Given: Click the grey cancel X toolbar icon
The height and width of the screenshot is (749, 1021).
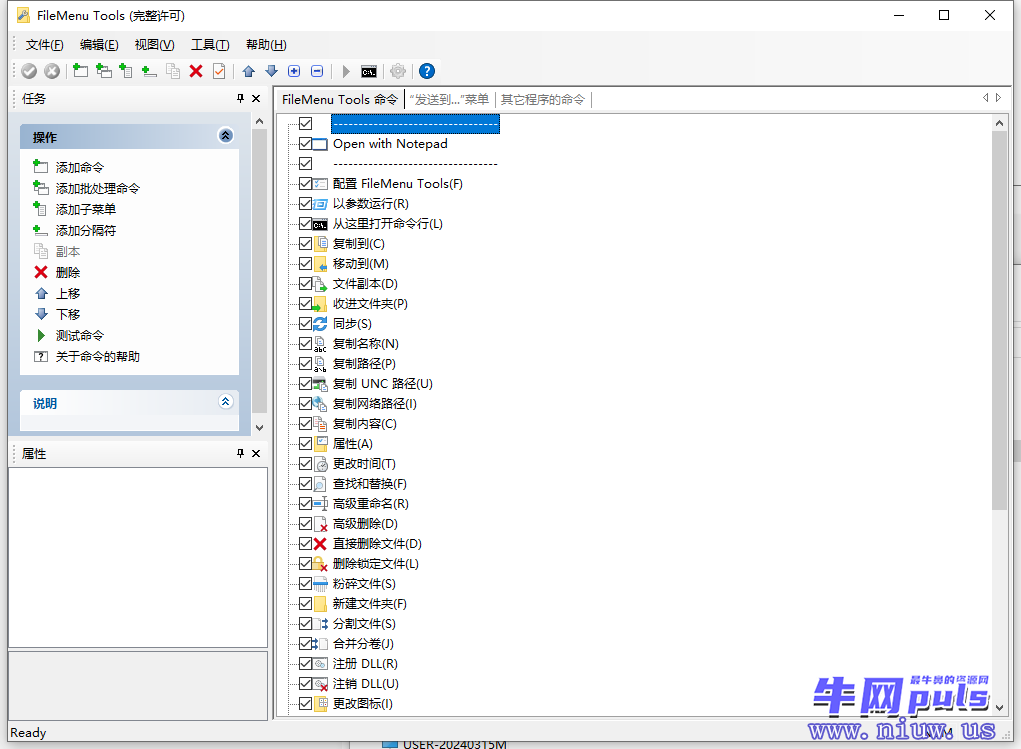Looking at the screenshot, I should (x=52, y=71).
